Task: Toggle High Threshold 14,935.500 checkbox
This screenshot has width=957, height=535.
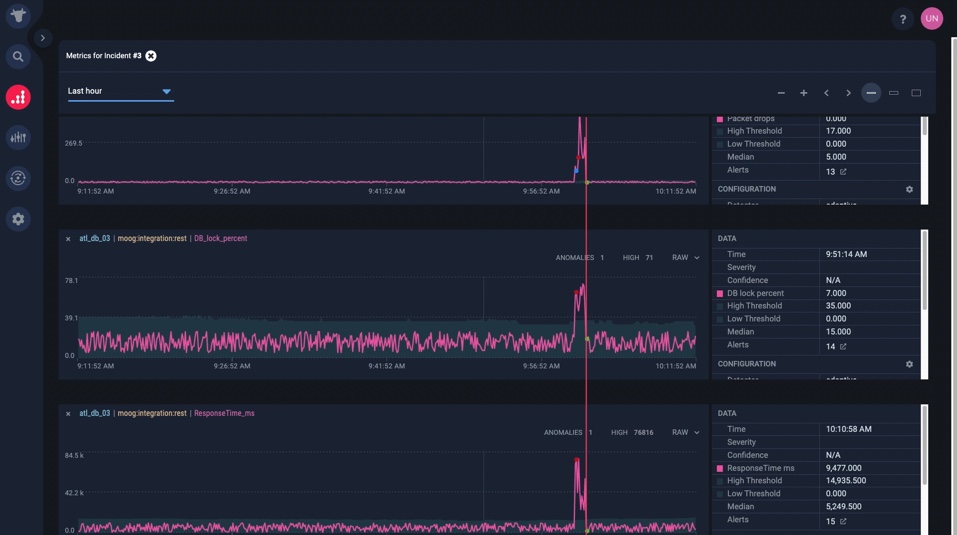Action: pos(720,481)
